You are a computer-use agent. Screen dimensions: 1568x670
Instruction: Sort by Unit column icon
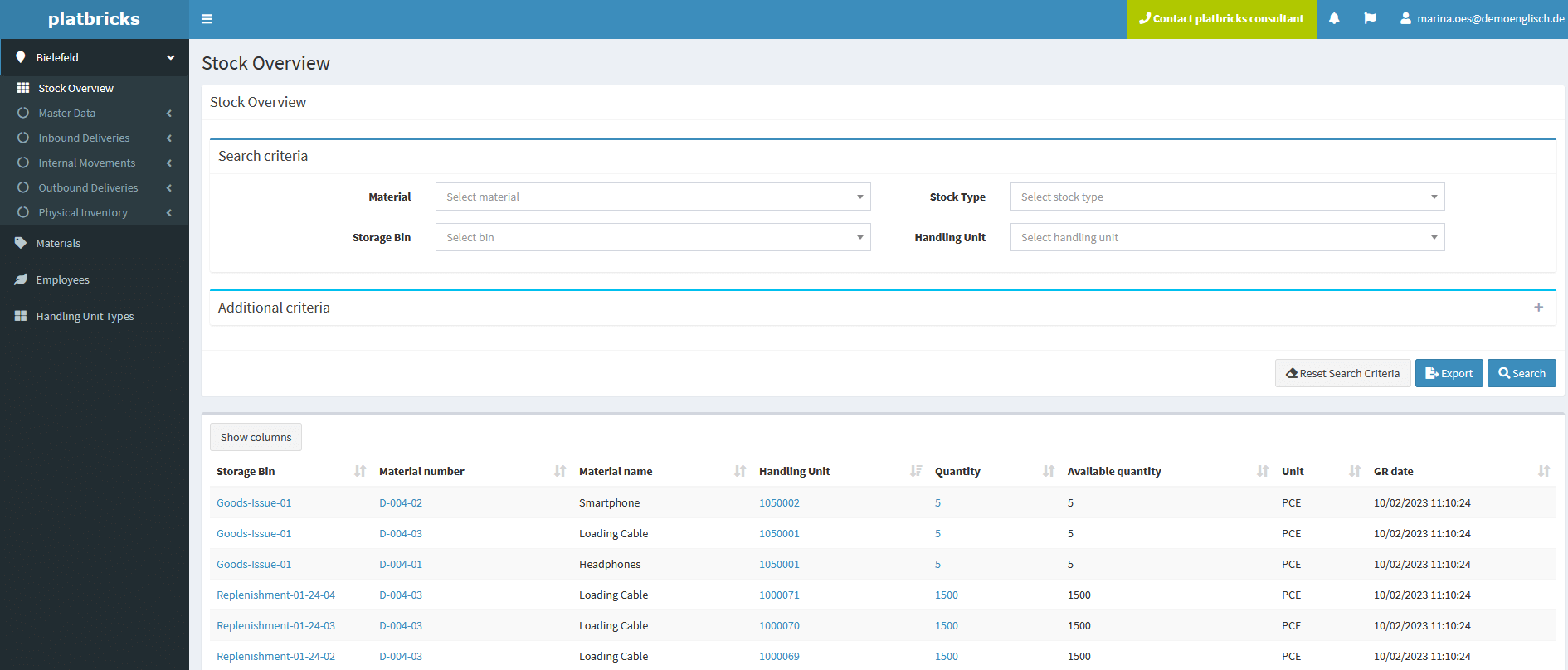[x=1355, y=471]
